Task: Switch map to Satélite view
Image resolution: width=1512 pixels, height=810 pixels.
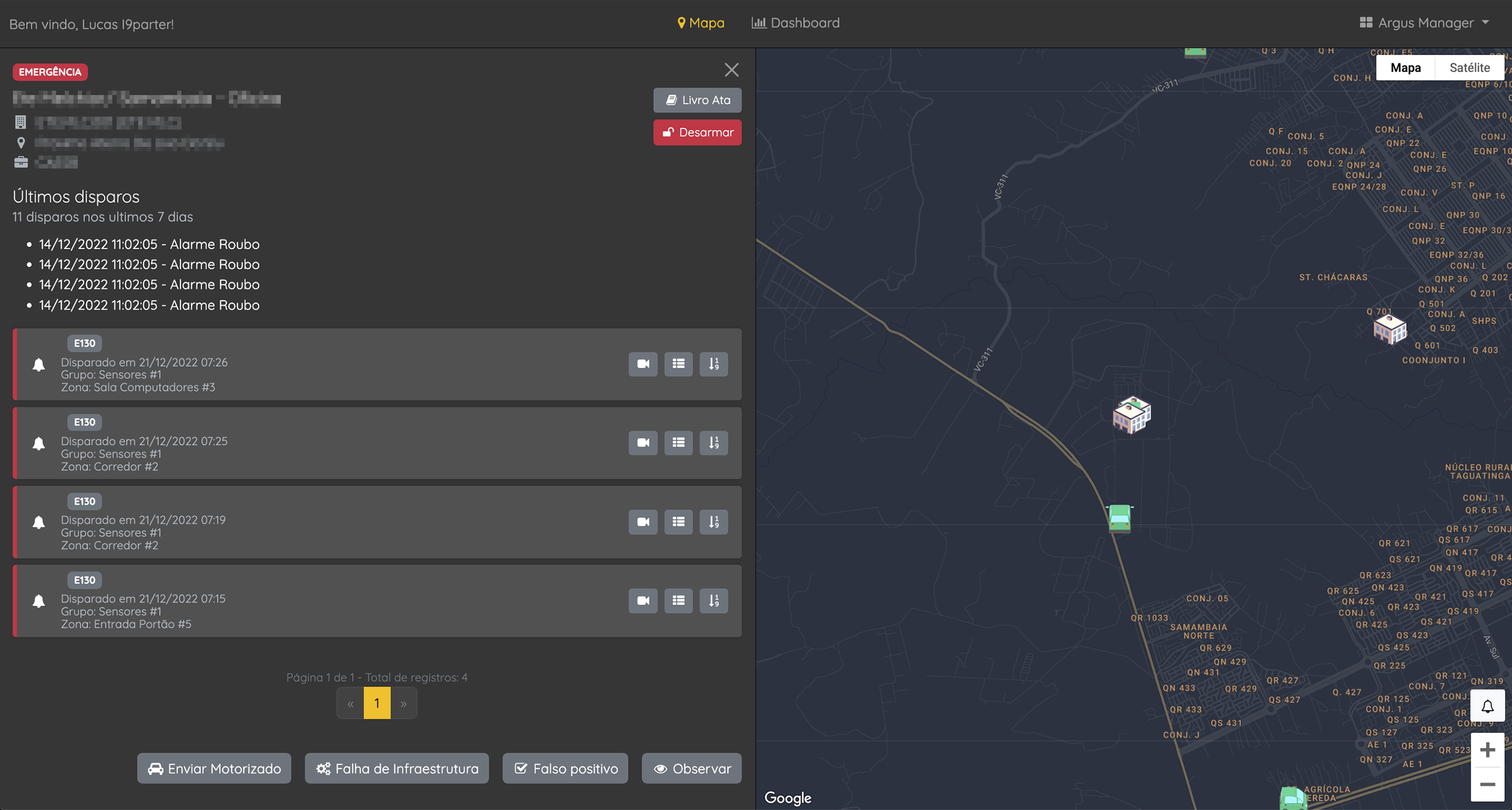Action: coord(1469,67)
